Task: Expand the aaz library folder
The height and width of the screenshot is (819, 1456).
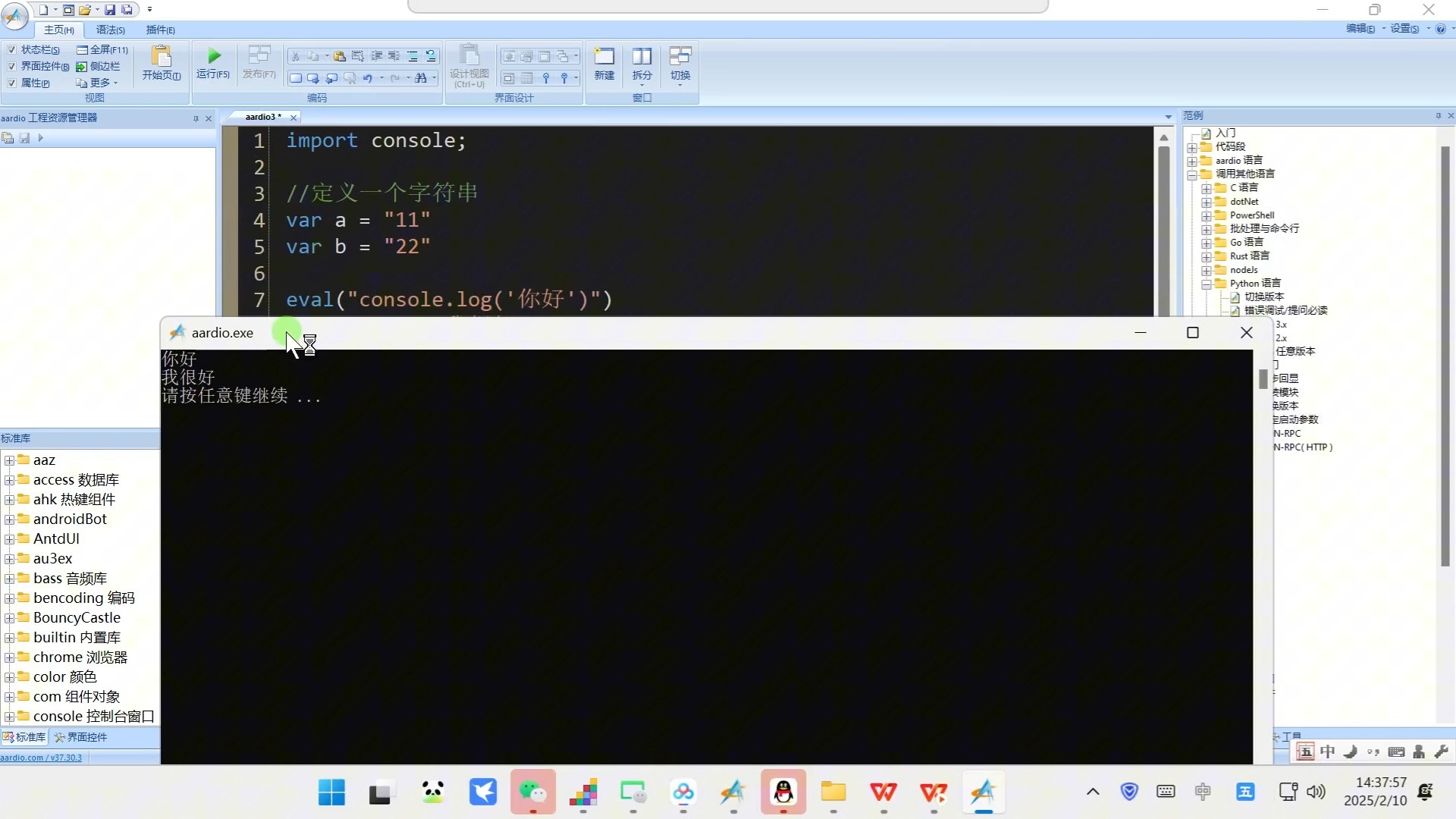Action: coord(9,460)
